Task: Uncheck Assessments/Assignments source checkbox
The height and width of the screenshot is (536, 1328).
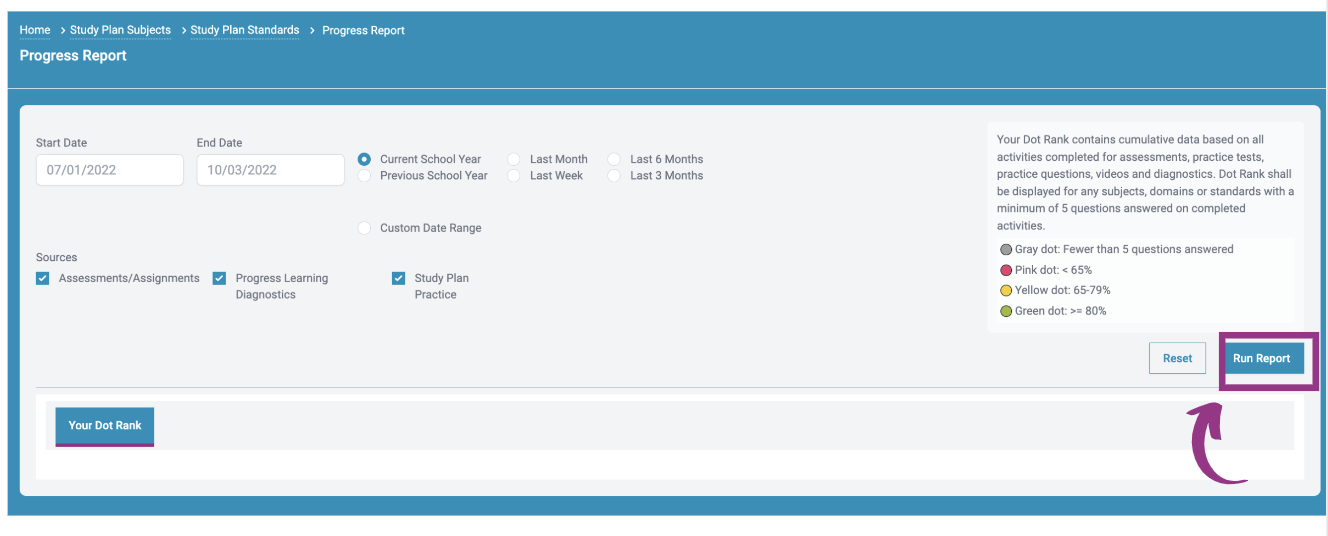Action: click(x=43, y=278)
